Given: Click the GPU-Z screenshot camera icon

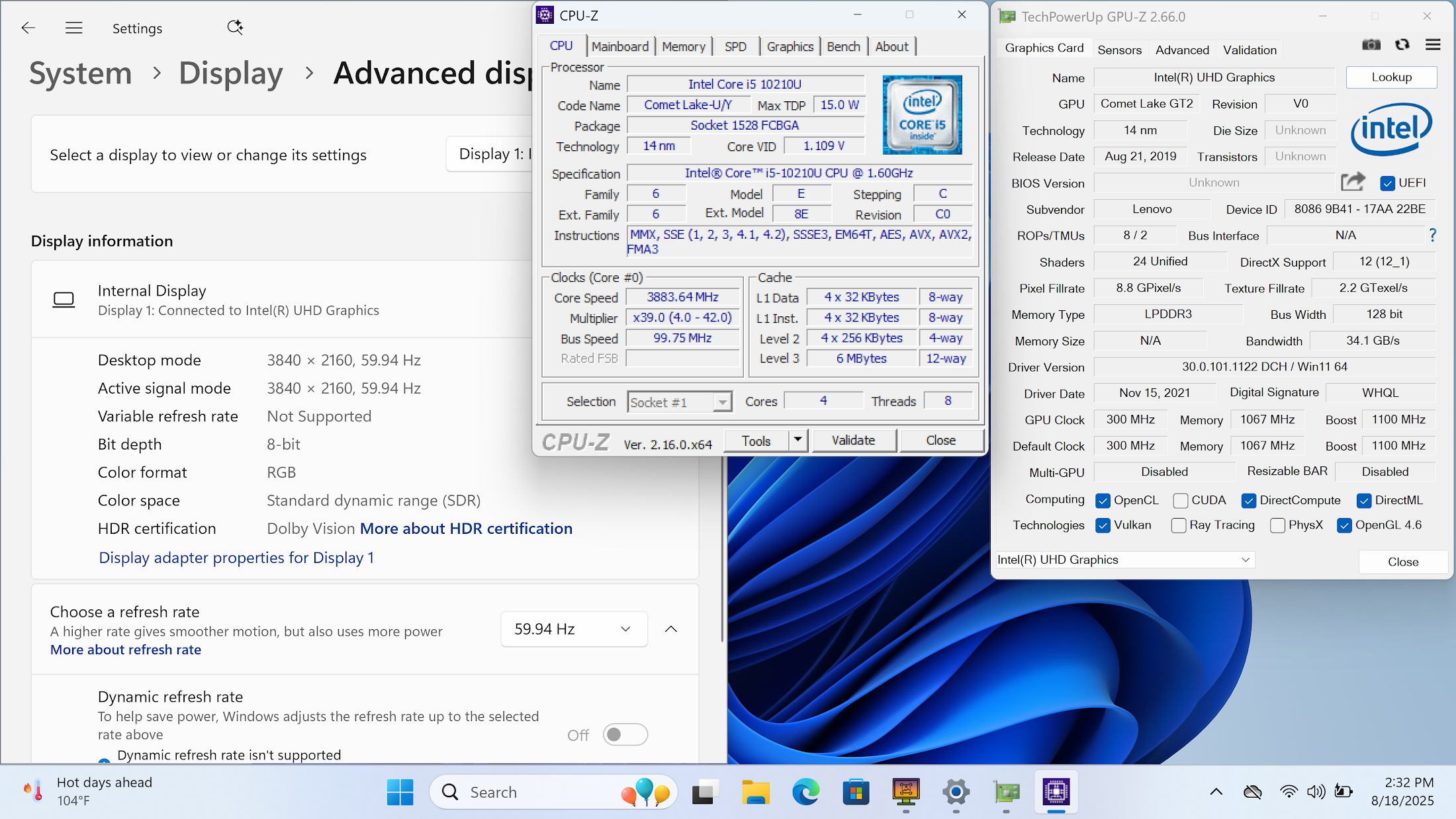Looking at the screenshot, I should [1371, 45].
